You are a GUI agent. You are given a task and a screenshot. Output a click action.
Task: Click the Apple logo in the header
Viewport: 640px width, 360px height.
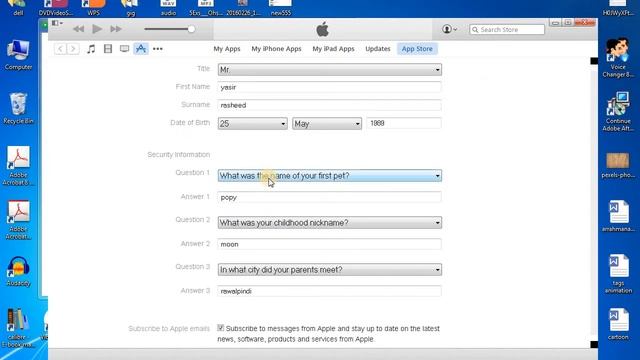point(322,29)
